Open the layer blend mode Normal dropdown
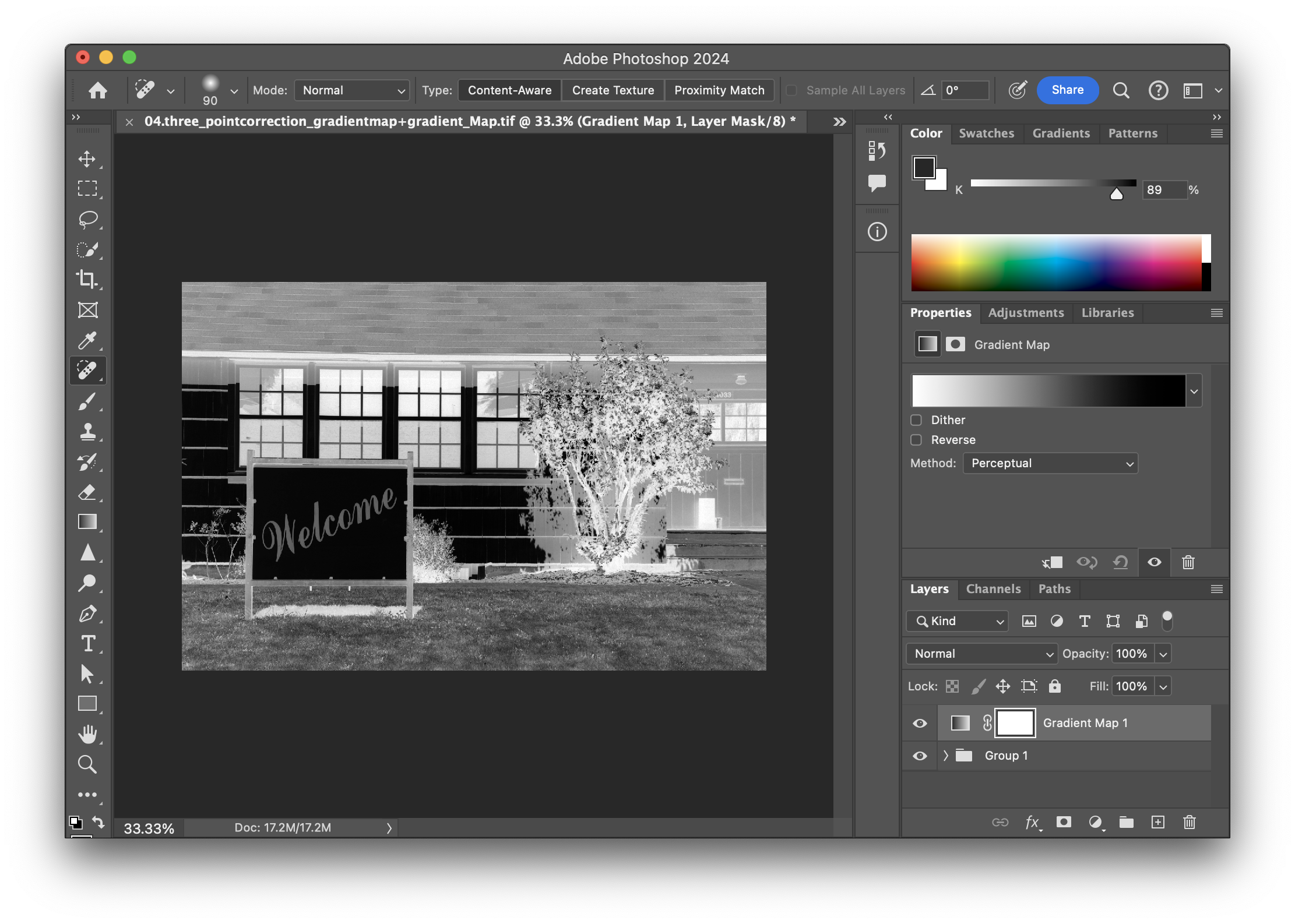 [x=981, y=654]
